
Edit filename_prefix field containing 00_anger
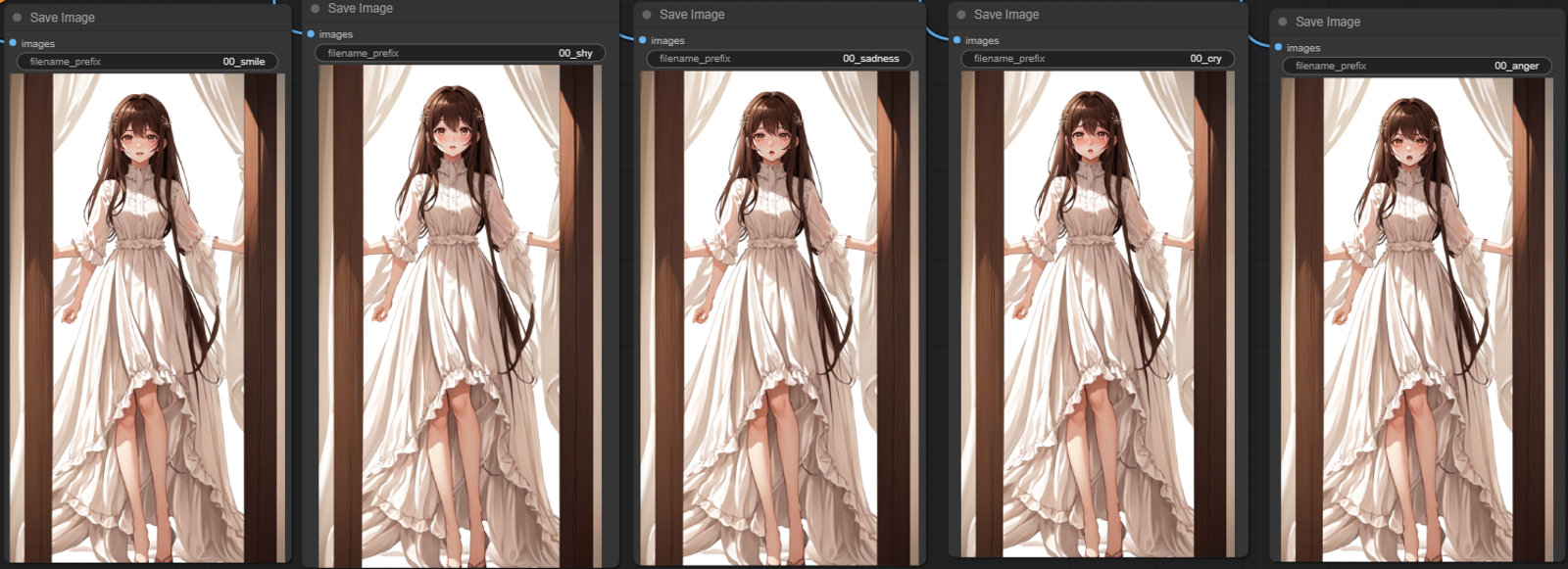tap(1417, 66)
